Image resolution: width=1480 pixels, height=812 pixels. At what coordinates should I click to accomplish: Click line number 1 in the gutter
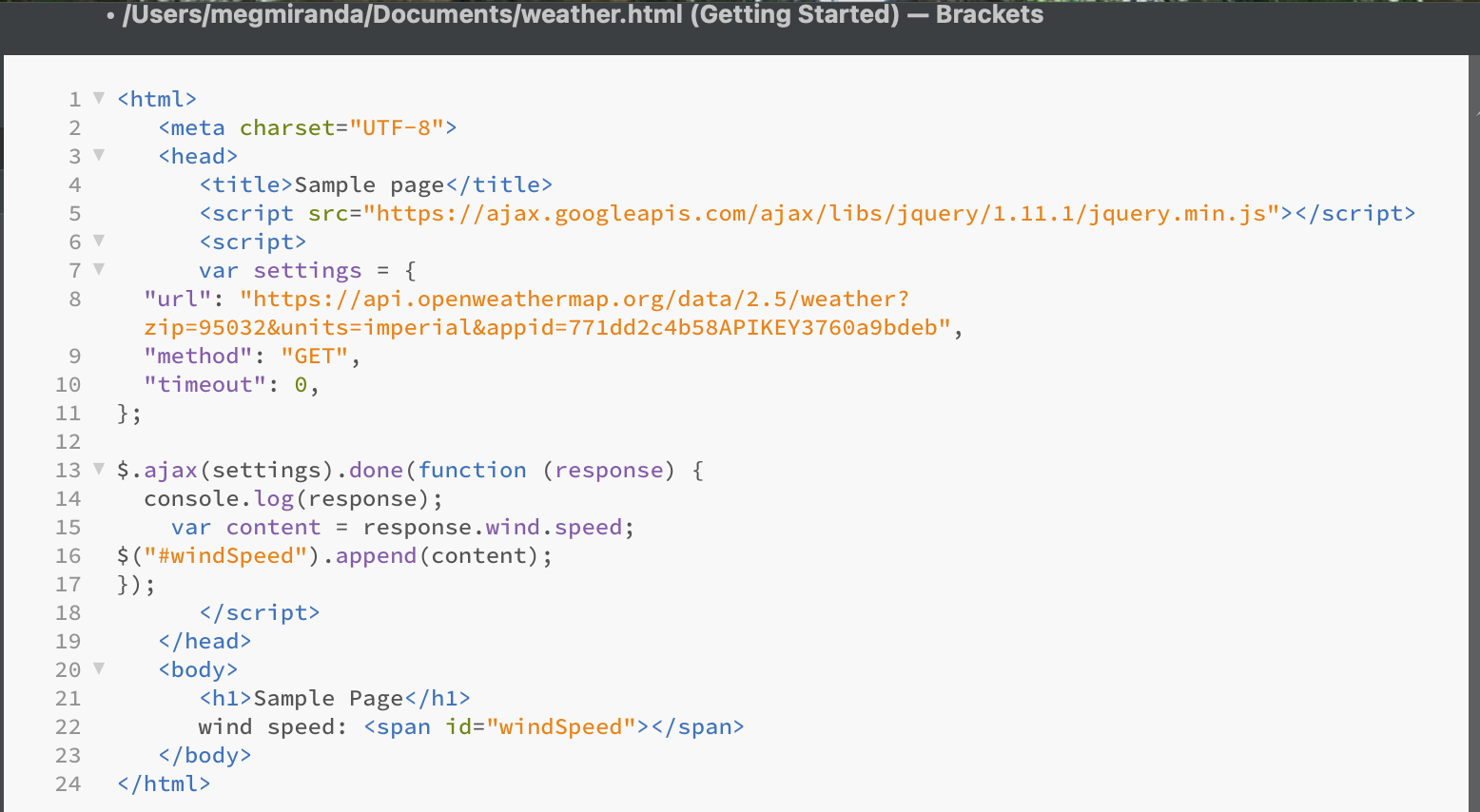pos(75,100)
